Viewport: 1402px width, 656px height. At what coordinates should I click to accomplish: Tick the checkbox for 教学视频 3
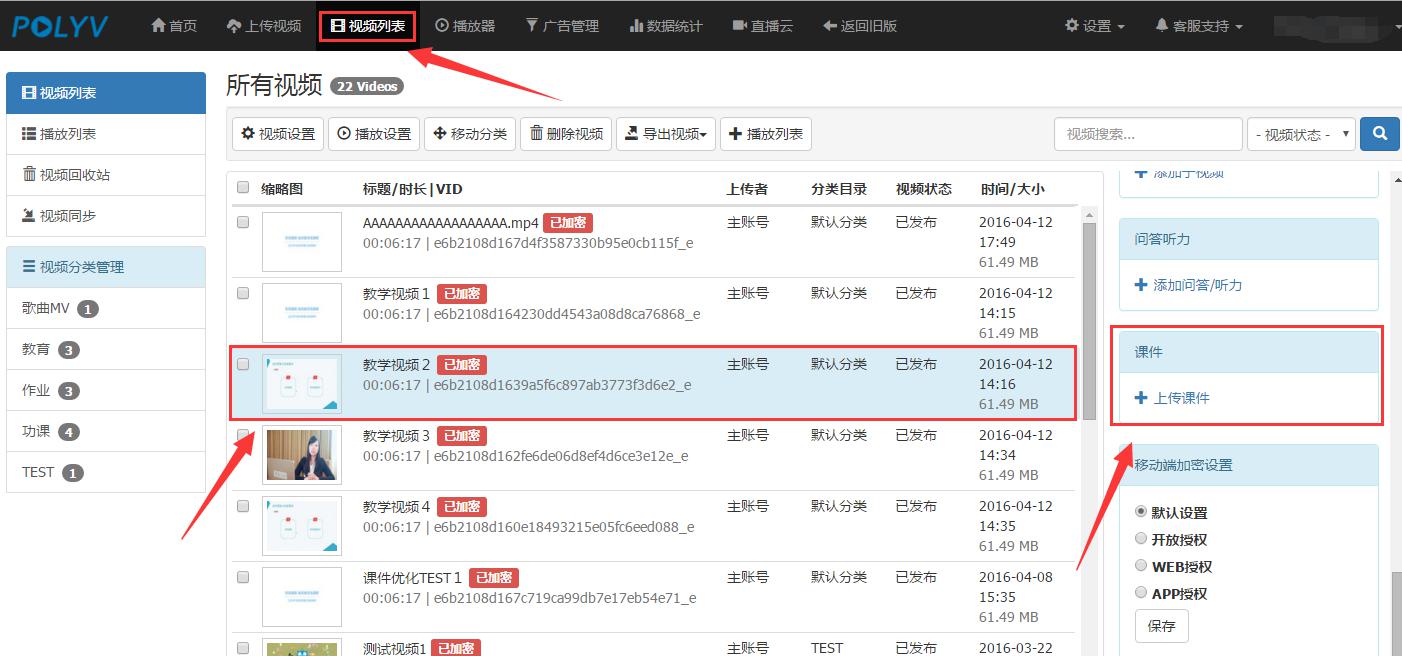(x=243, y=435)
